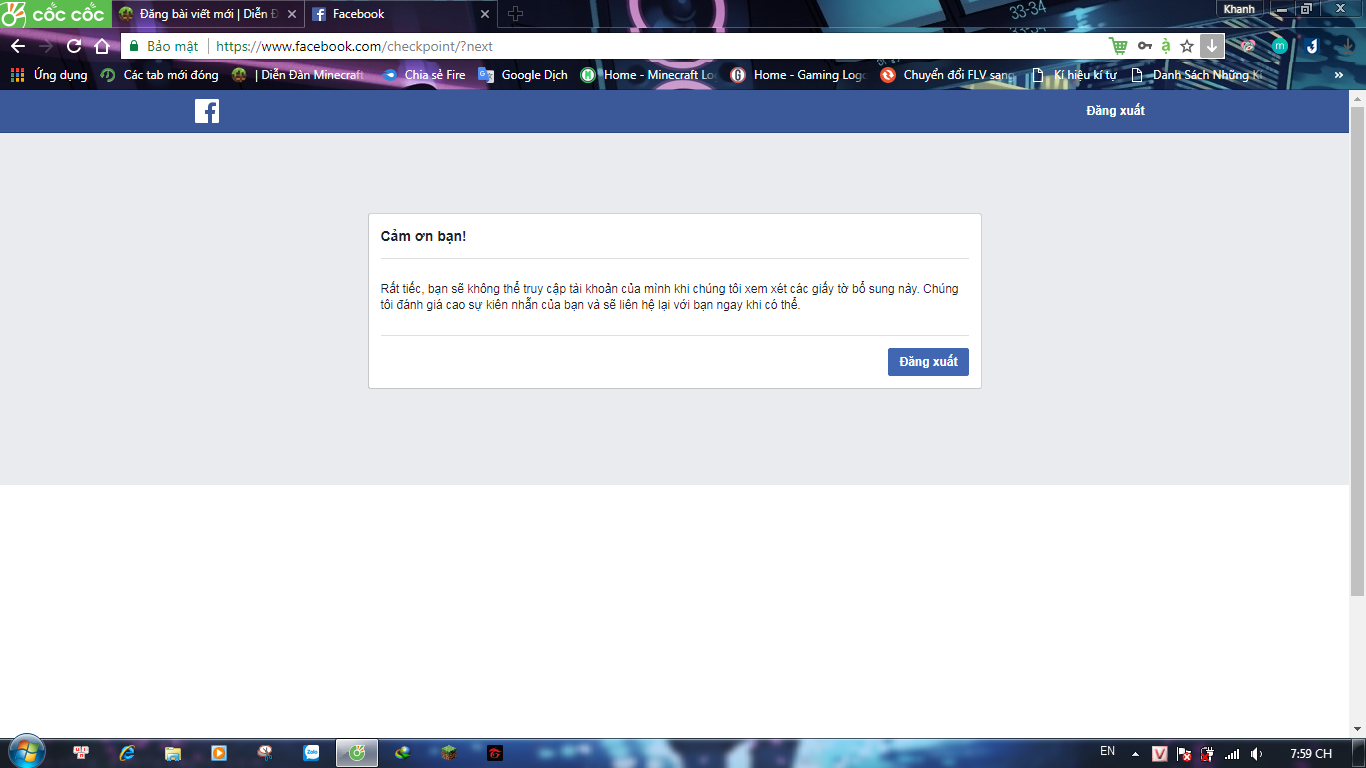Click the Khanh profile button in title bar
This screenshot has height=768, width=1366.
click(1239, 9)
